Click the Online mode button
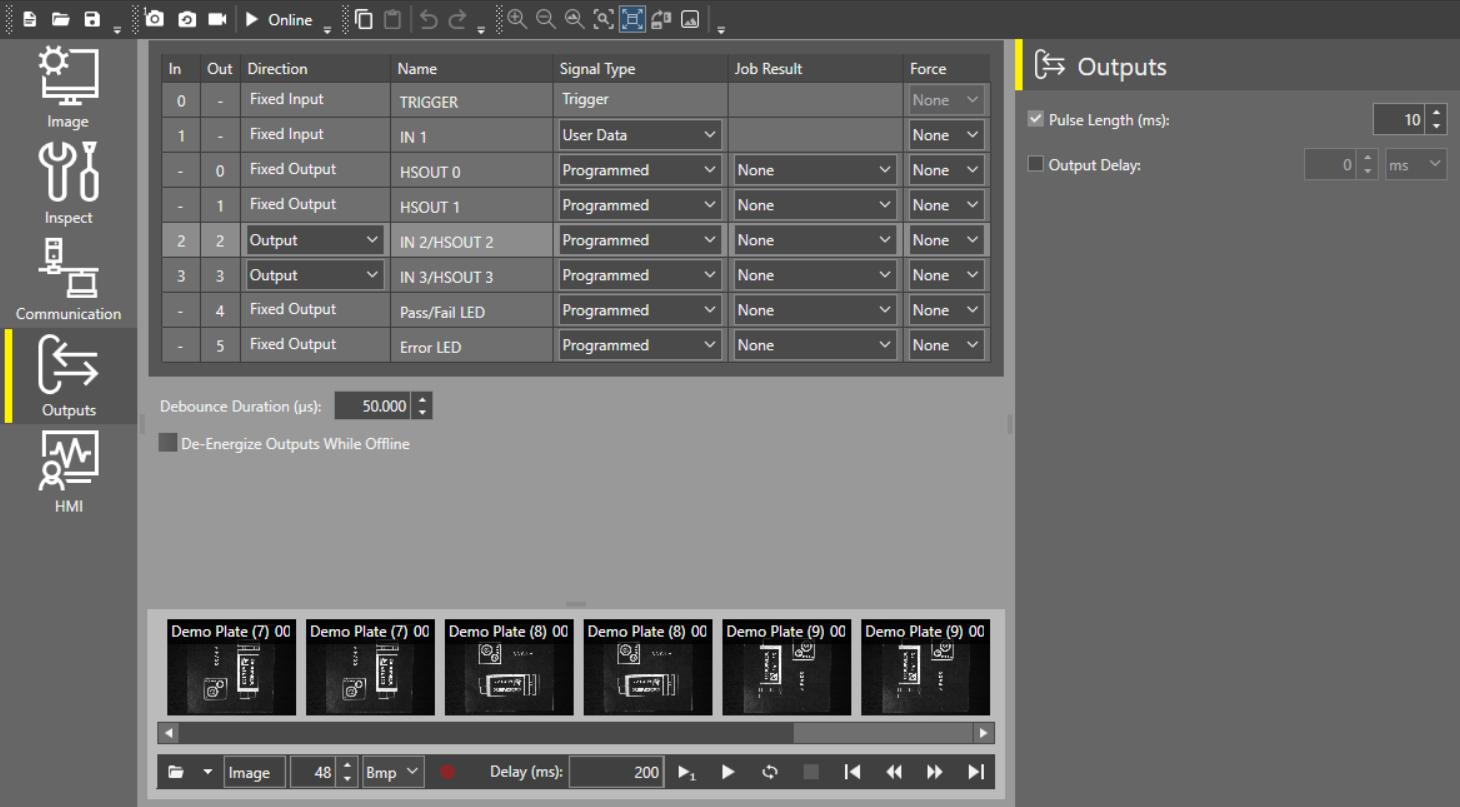 click(x=277, y=19)
